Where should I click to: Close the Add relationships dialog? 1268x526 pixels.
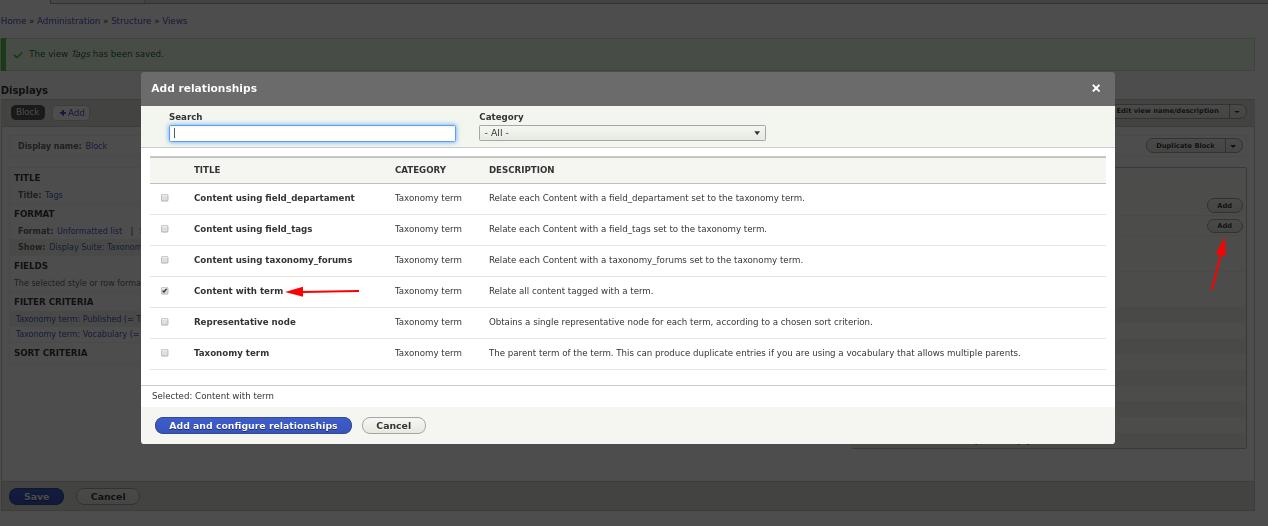(1096, 88)
